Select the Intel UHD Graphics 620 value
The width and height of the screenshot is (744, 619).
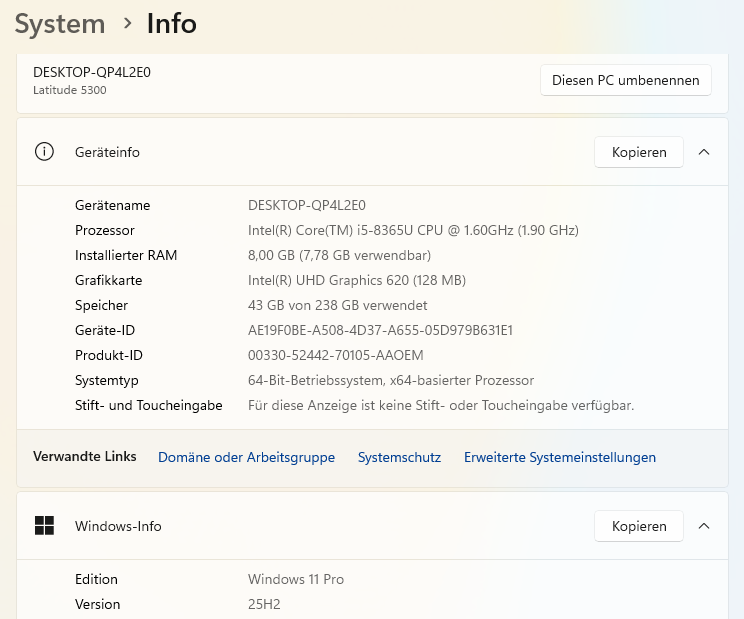[357, 280]
